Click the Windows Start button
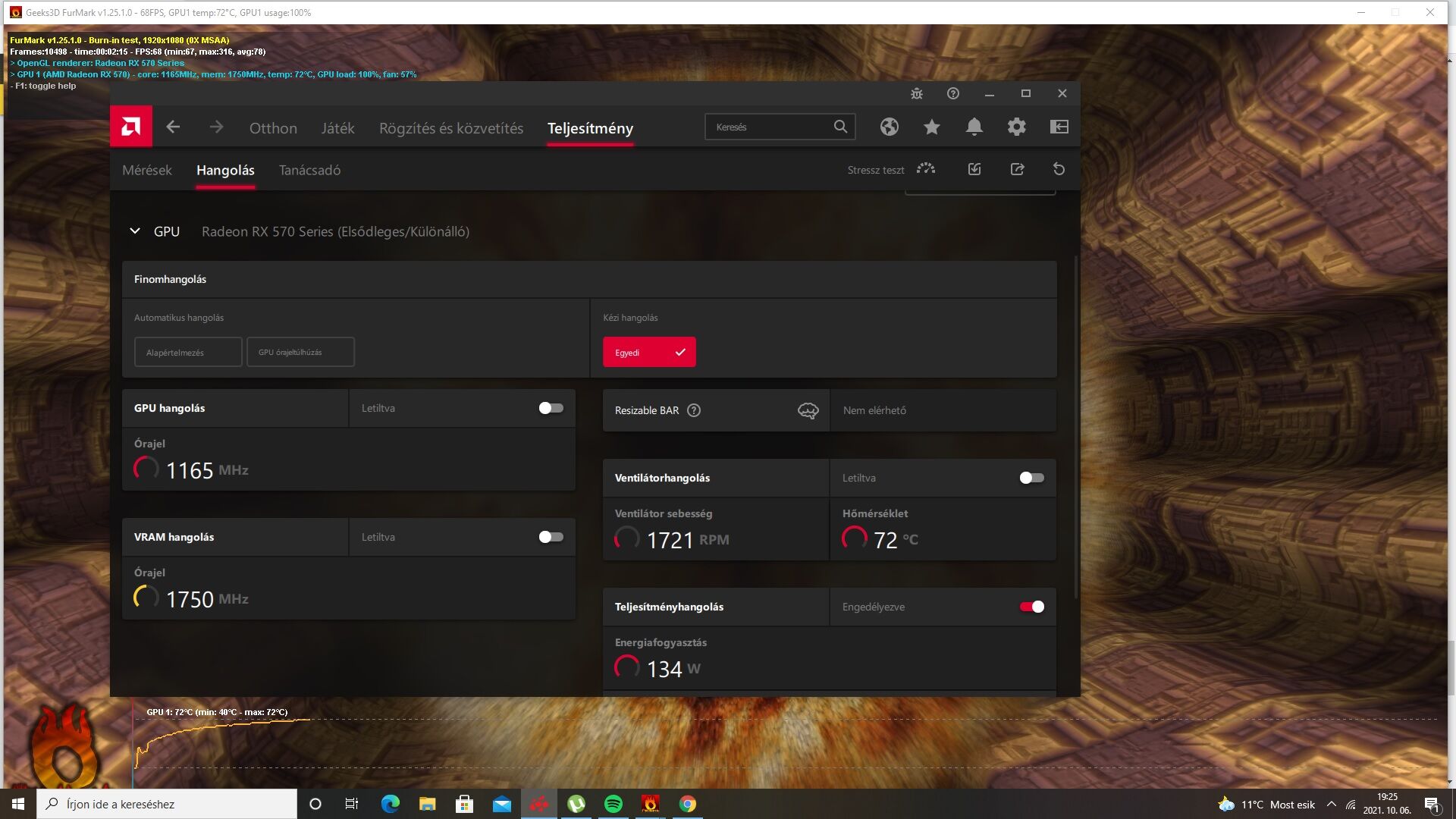 18,804
